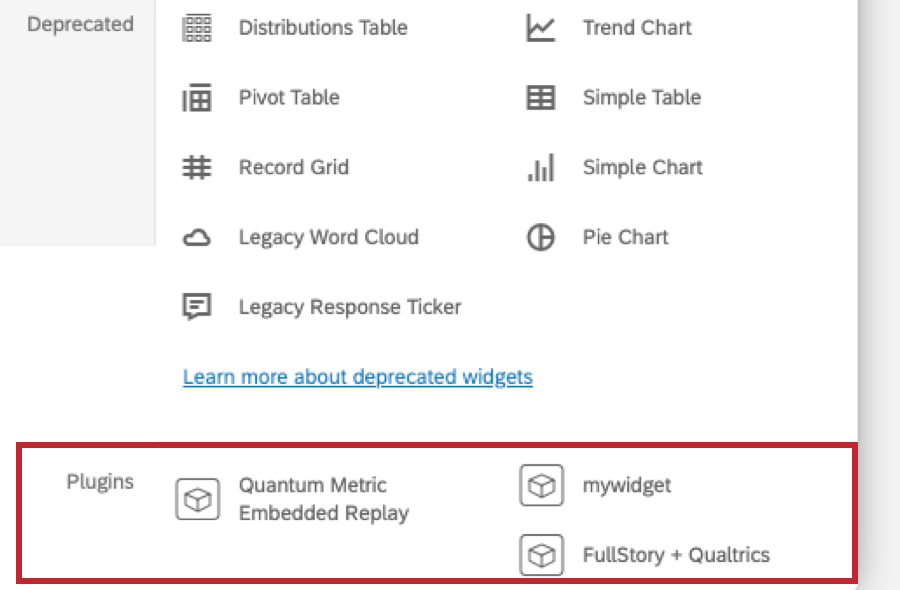This screenshot has height=590, width=900.
Task: Select the Record Grid icon
Action: tap(197, 167)
